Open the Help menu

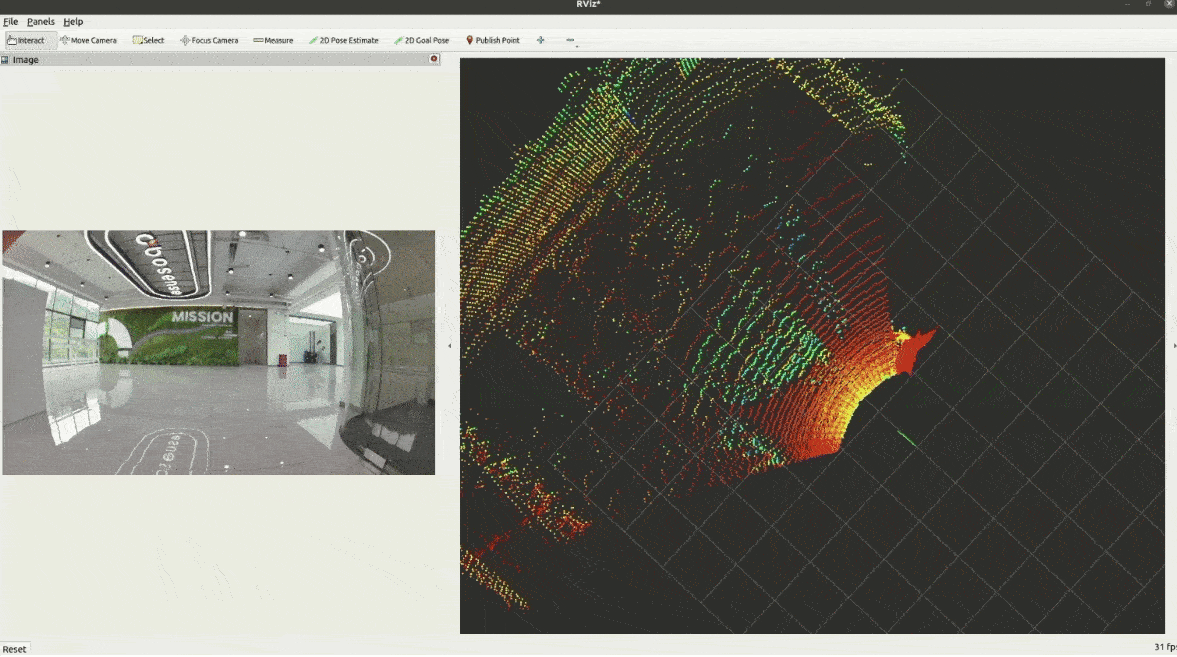click(72, 21)
